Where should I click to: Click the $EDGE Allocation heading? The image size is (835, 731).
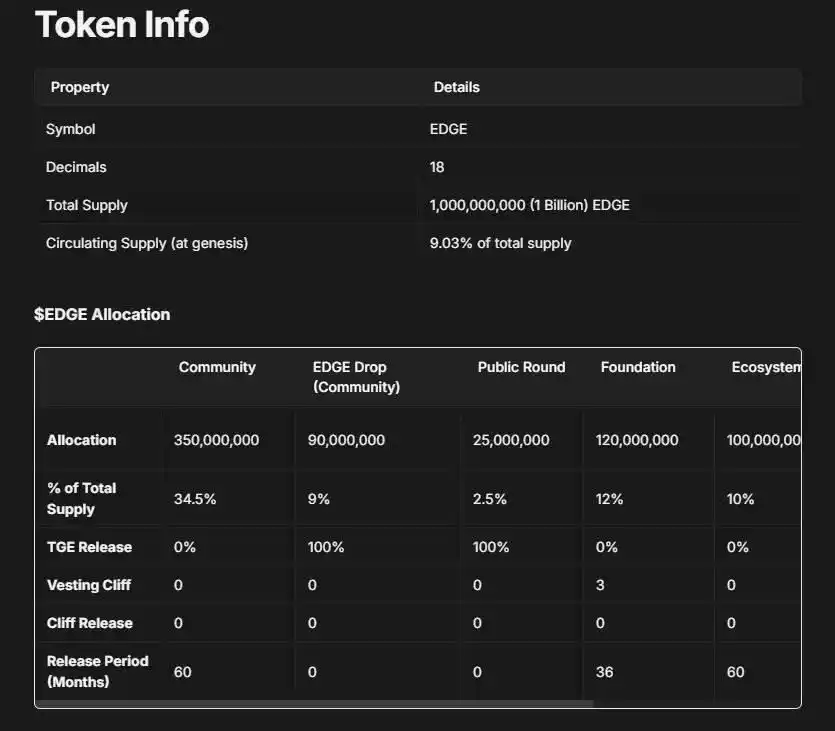pos(102,314)
